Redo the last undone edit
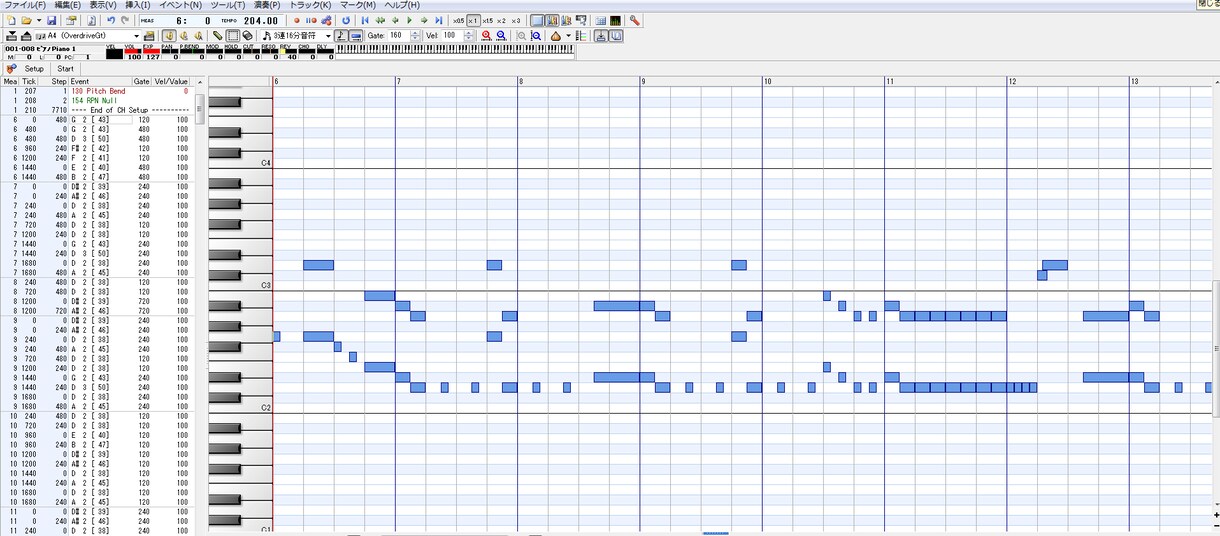This screenshot has height=536, width=1220. [125, 20]
